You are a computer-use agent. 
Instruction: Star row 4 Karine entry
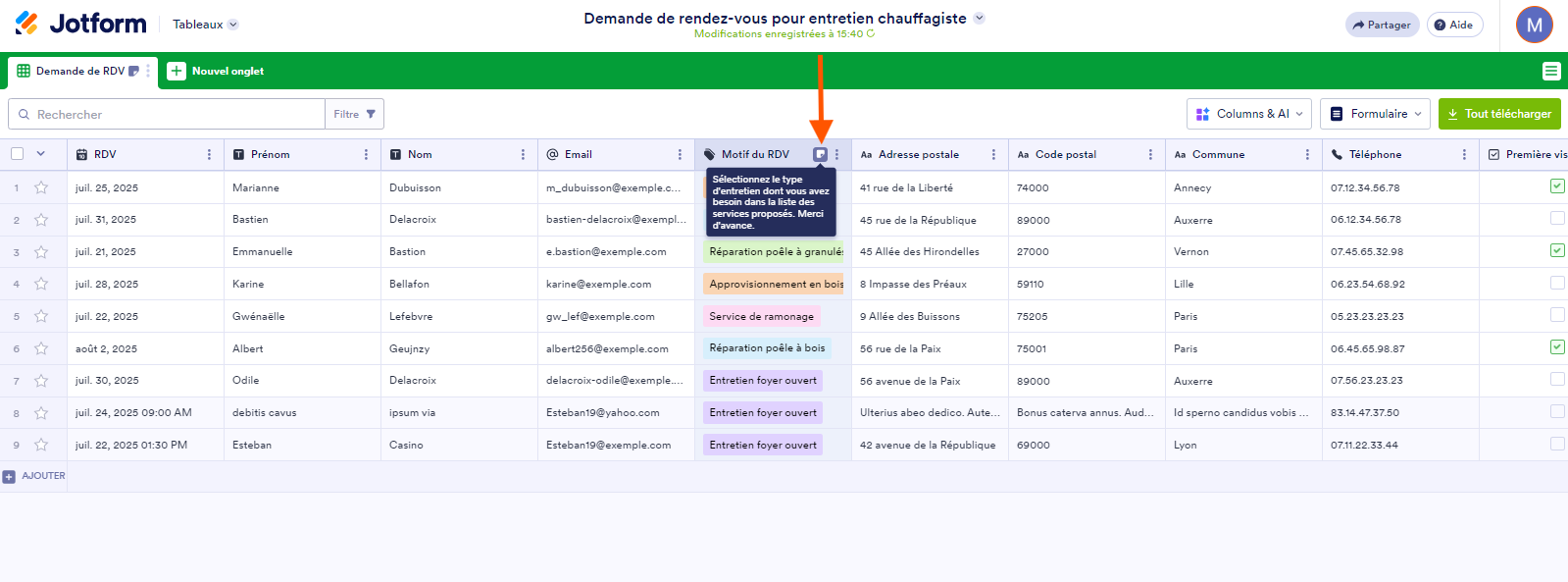tap(41, 284)
